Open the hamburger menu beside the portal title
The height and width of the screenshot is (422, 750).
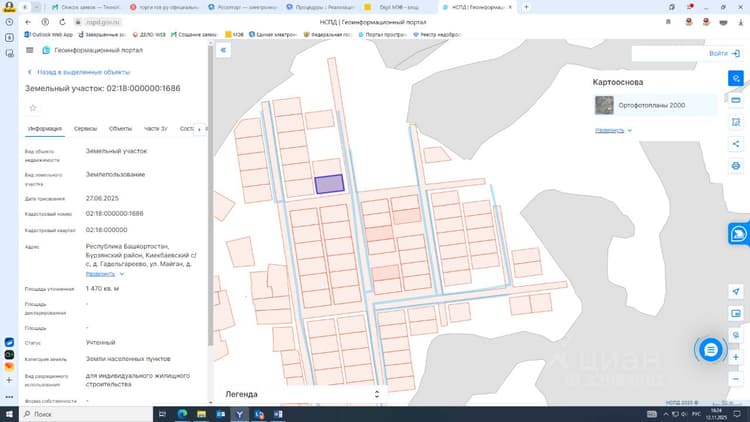click(30, 50)
